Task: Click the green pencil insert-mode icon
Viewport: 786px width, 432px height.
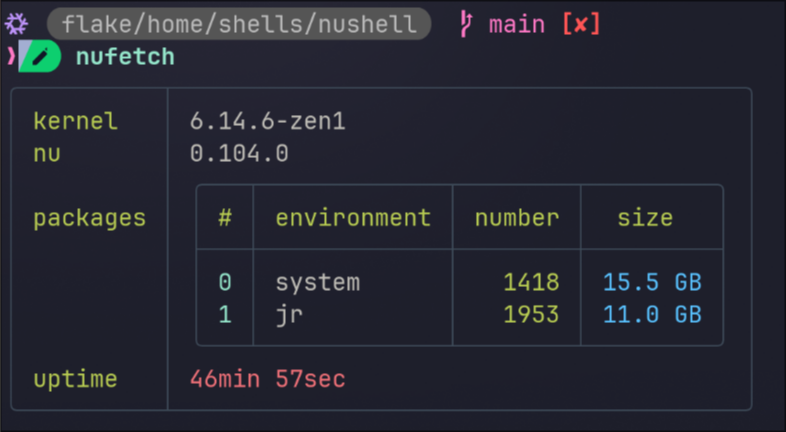Action: pyautogui.click(x=40, y=57)
